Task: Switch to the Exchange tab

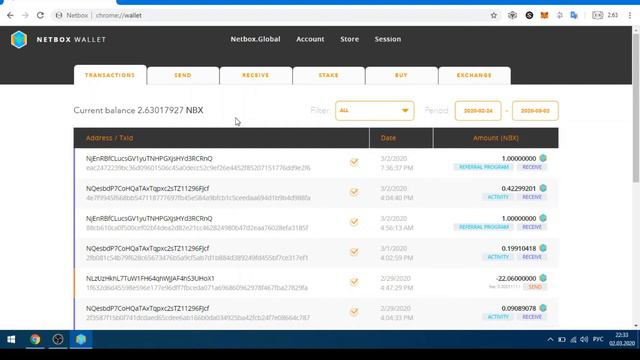Action: coord(474,76)
